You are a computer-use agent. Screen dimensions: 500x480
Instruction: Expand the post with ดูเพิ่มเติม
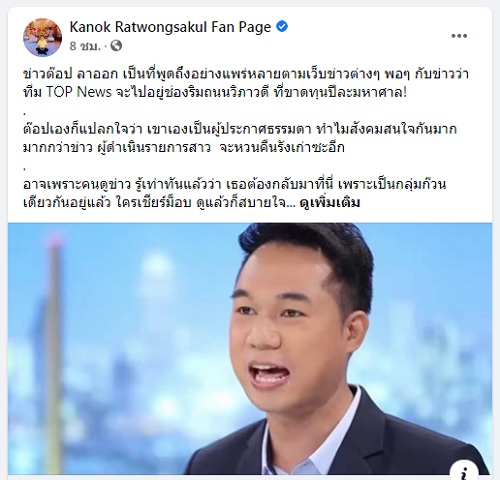(330, 202)
